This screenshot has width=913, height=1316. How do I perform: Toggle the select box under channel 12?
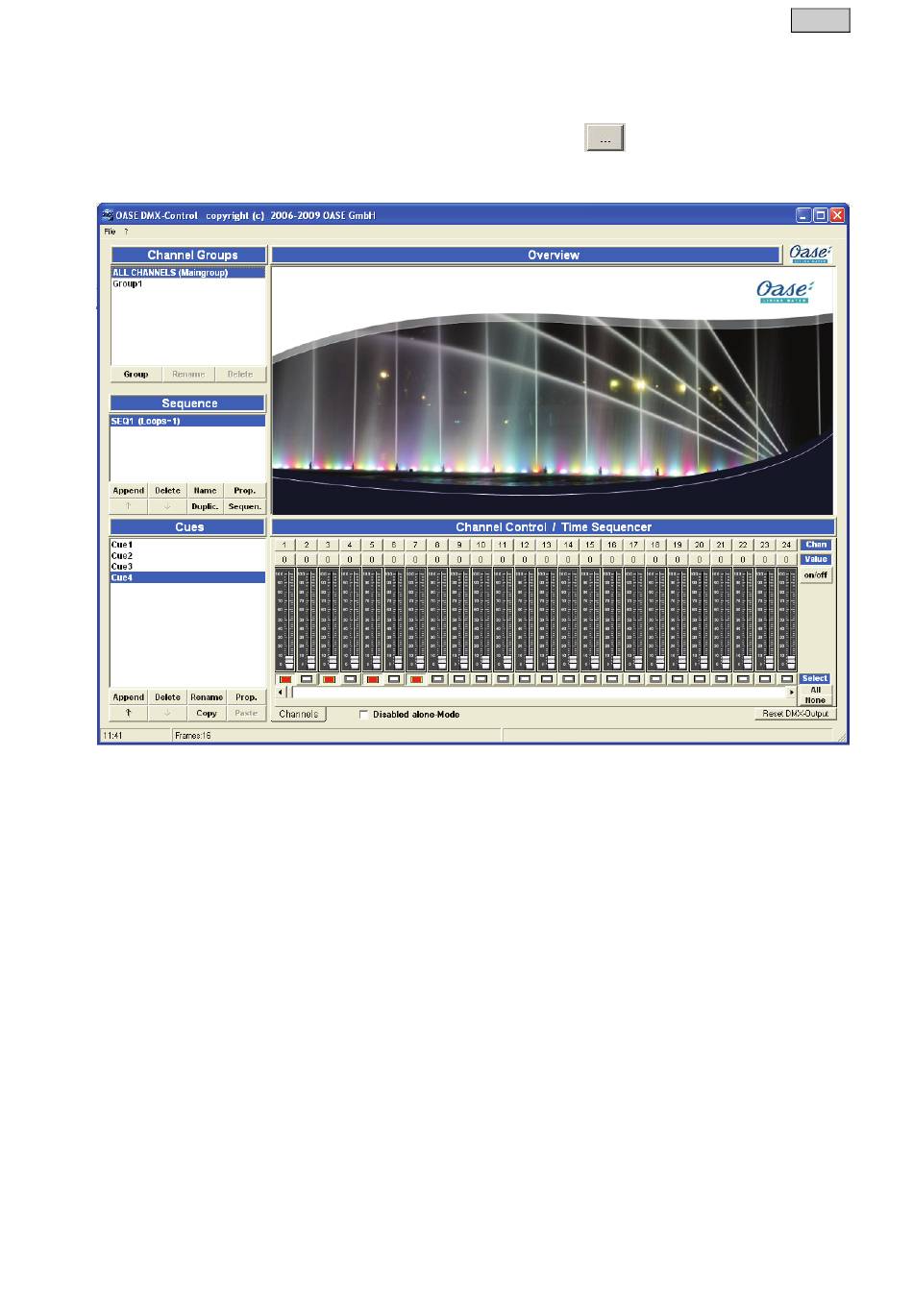525,679
